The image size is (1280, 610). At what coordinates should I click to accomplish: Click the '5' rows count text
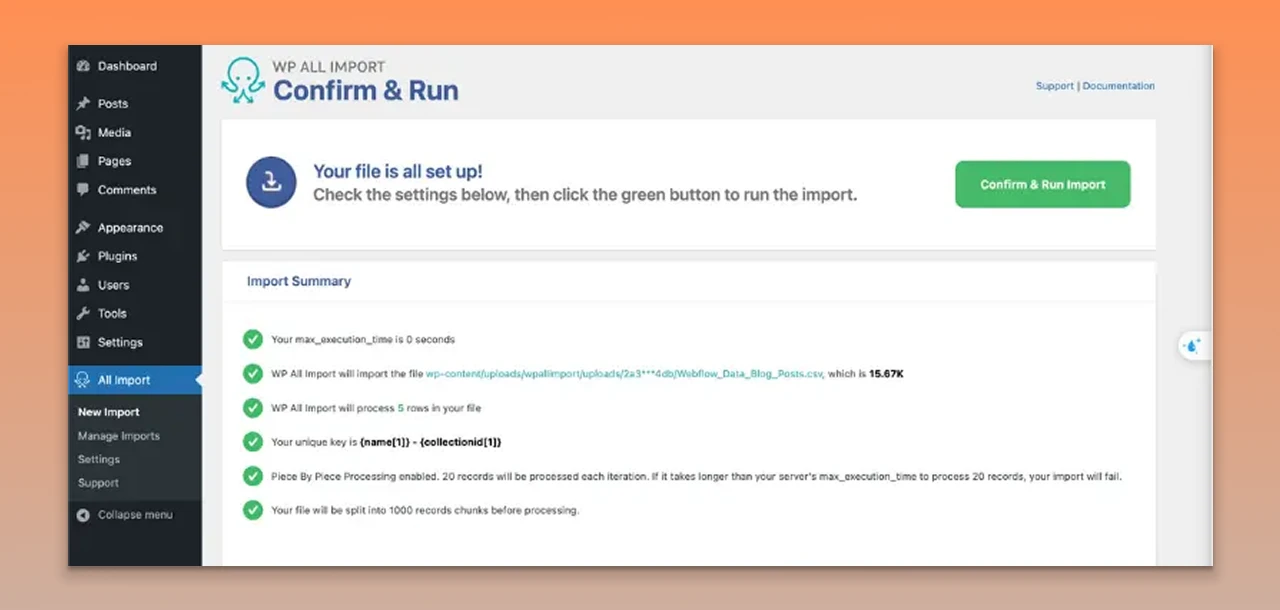[x=400, y=408]
